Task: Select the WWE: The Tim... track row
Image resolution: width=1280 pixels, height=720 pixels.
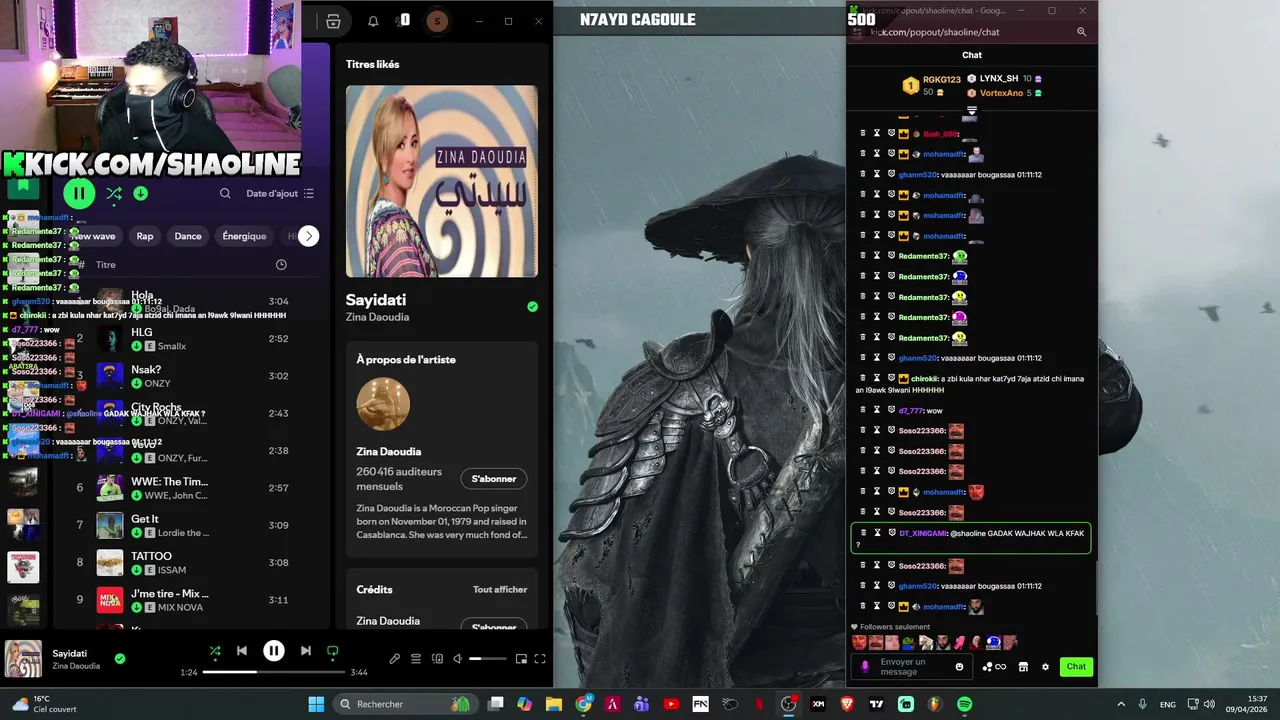Action: (x=185, y=488)
